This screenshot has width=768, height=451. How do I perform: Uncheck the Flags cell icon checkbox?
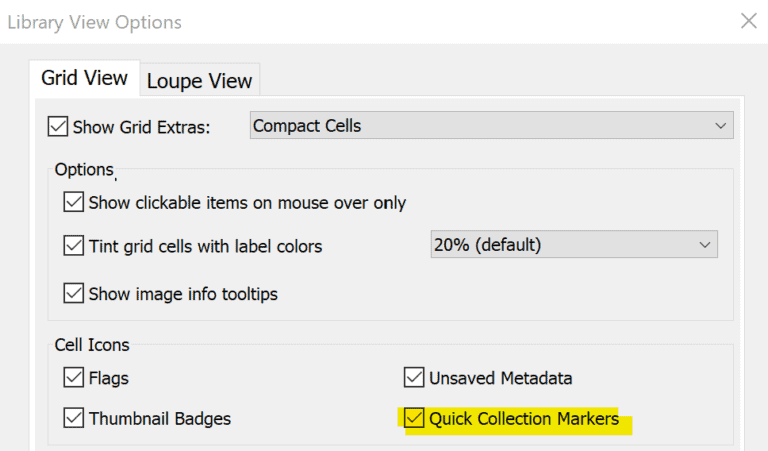click(74, 378)
